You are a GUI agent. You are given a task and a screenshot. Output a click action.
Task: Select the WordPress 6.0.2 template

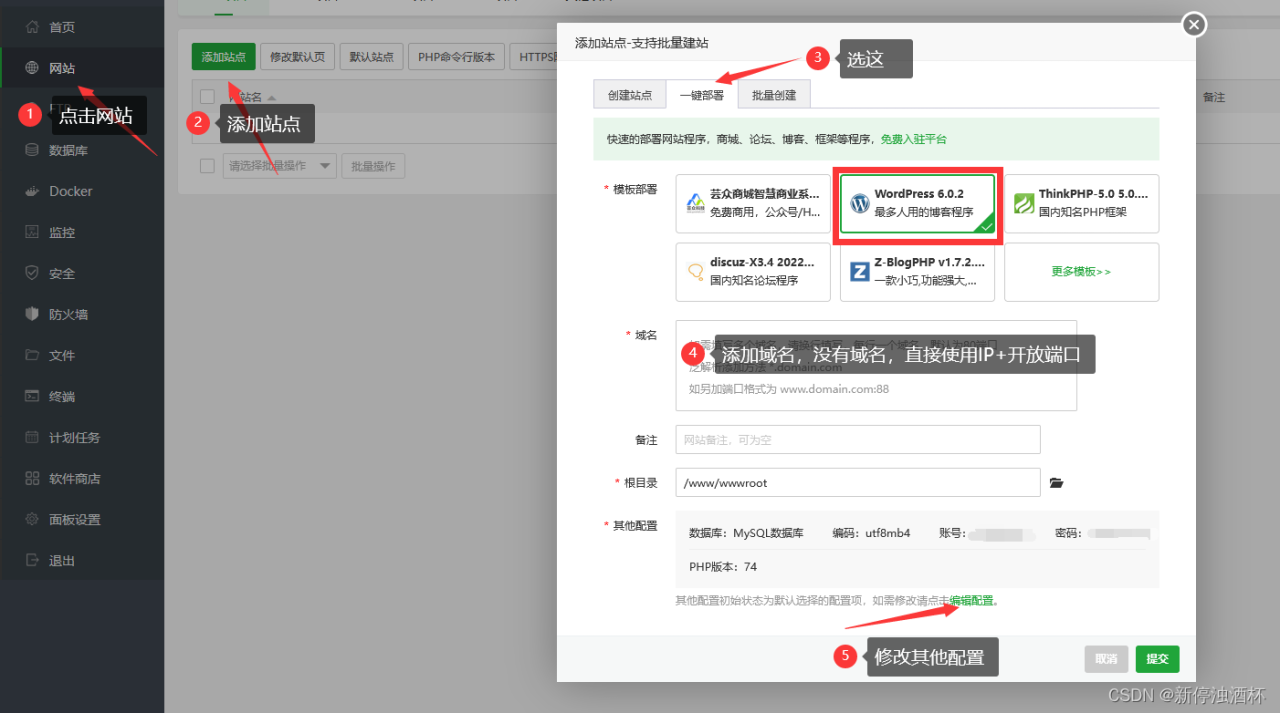tap(917, 203)
